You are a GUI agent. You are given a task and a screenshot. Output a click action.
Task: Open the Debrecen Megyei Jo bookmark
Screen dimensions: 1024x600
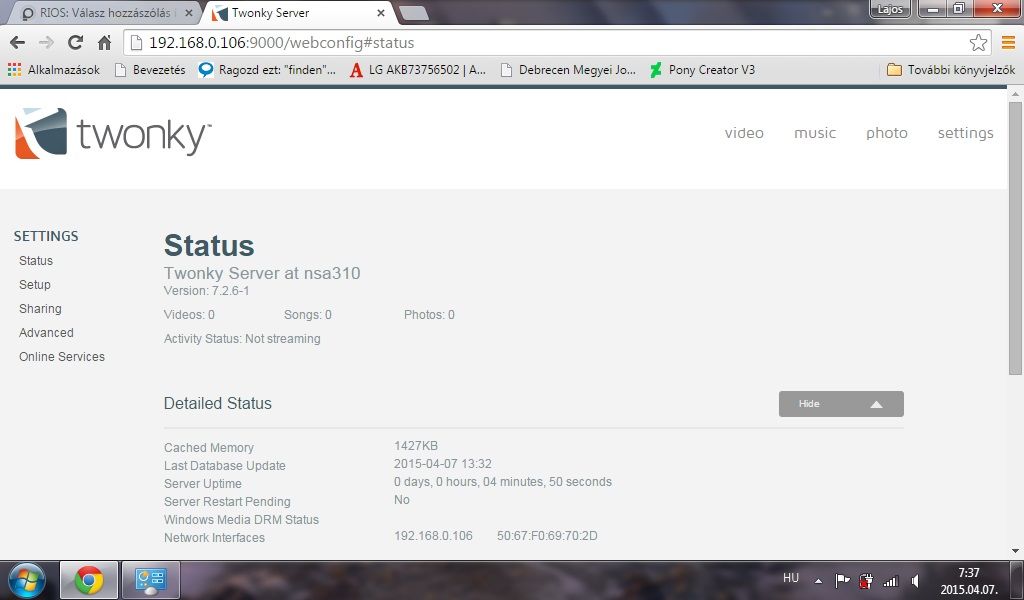[568, 70]
